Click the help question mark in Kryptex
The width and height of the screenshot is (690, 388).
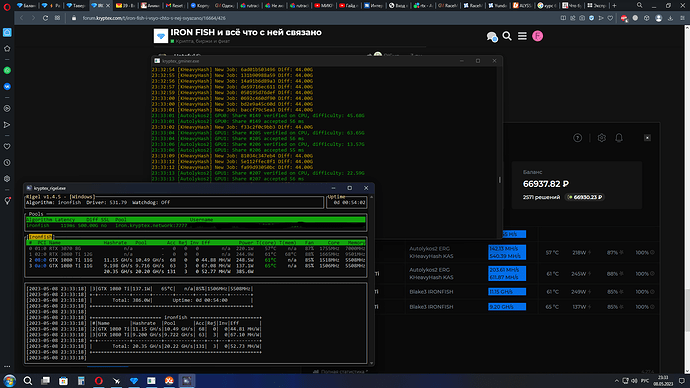(577, 138)
